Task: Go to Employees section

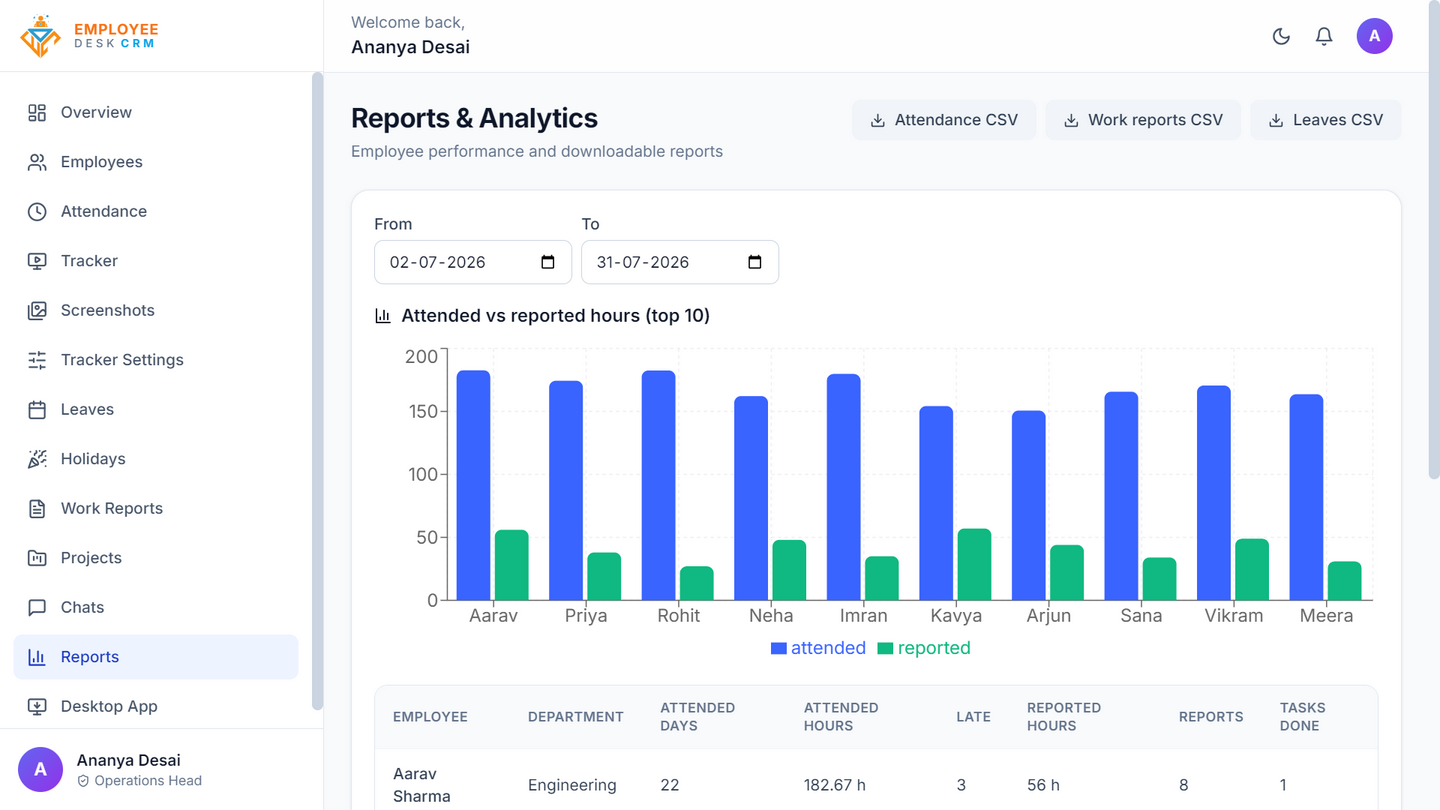Action: tap(156, 162)
